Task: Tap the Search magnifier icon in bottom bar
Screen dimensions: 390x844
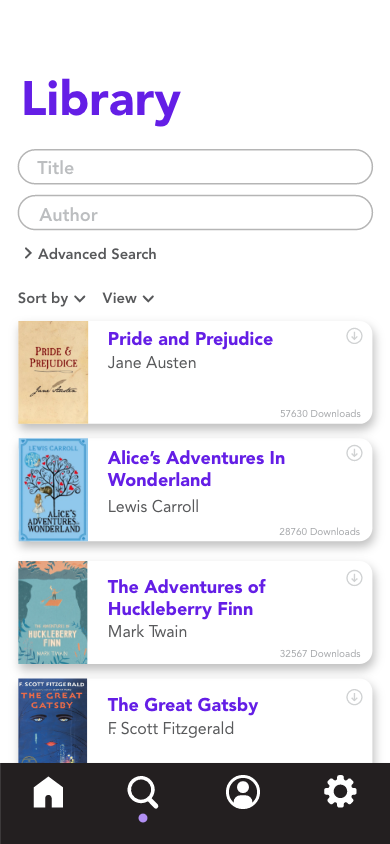Action: tap(143, 793)
